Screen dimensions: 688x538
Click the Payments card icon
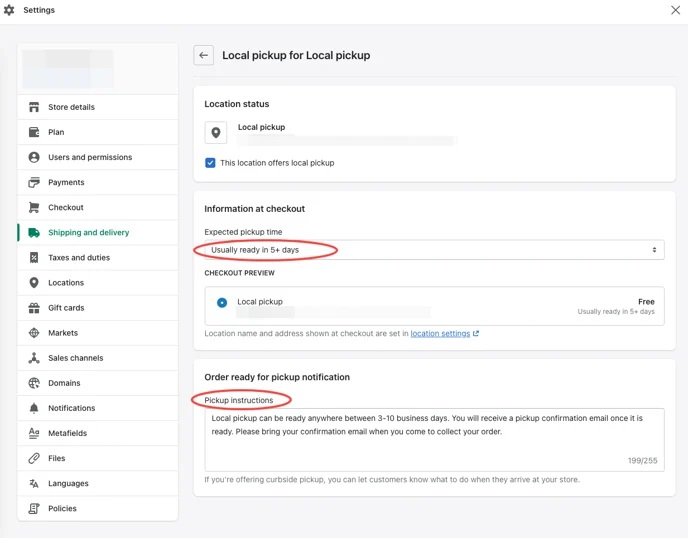click(34, 182)
